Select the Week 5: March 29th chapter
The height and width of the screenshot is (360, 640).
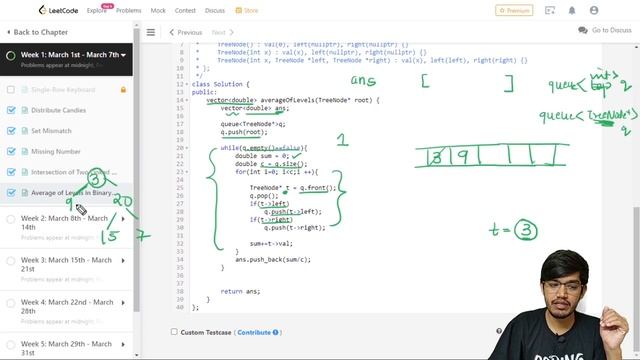[67, 347]
